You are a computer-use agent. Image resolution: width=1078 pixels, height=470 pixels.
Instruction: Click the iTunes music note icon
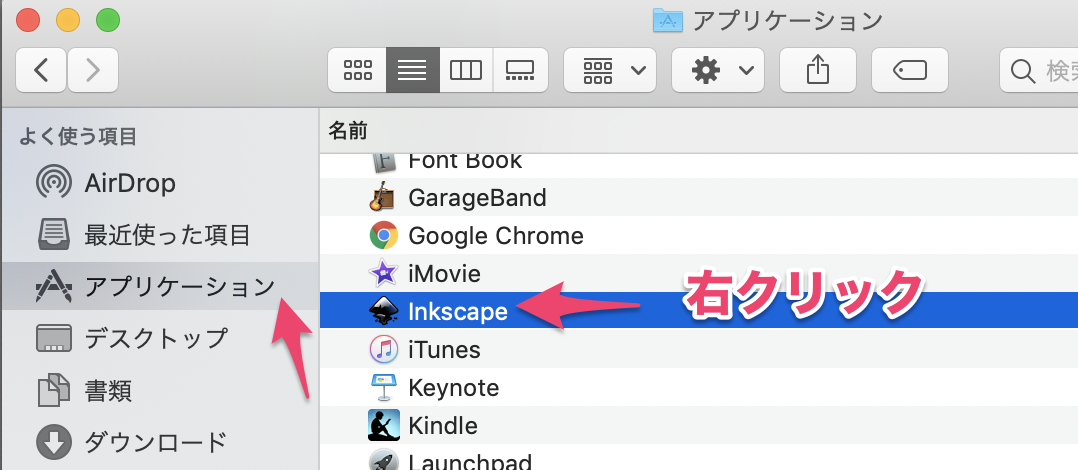coord(384,349)
